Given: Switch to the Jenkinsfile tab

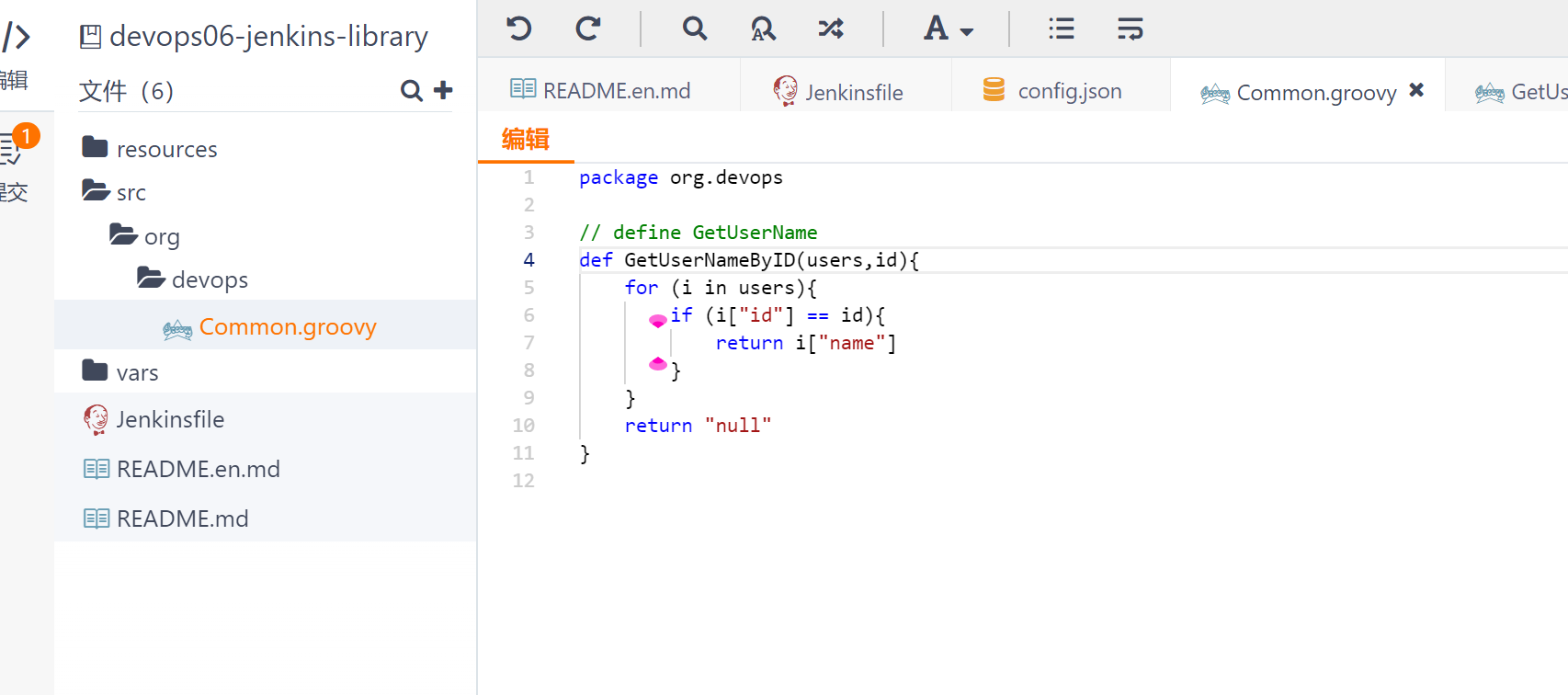Looking at the screenshot, I should (x=846, y=91).
